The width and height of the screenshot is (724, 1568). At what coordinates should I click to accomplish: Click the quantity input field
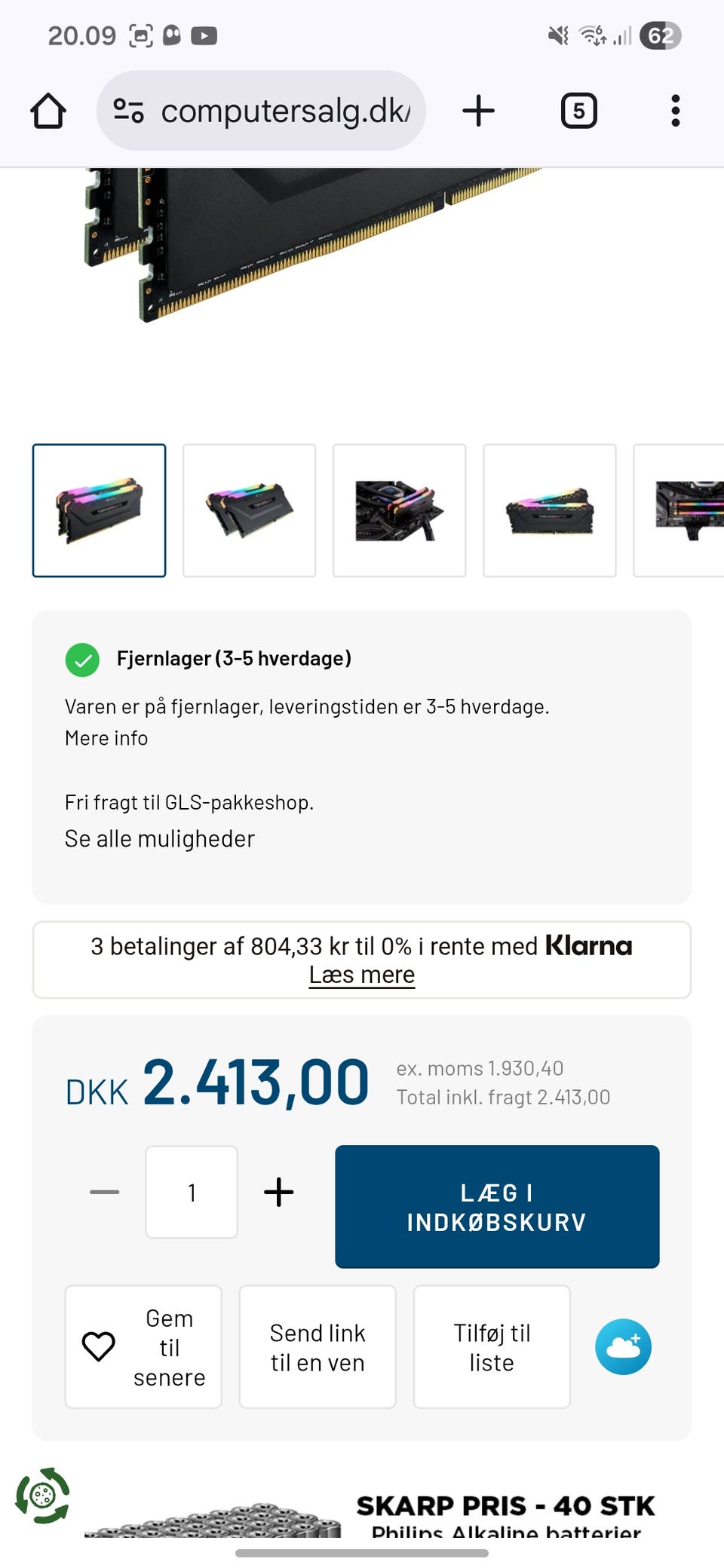click(x=192, y=1192)
